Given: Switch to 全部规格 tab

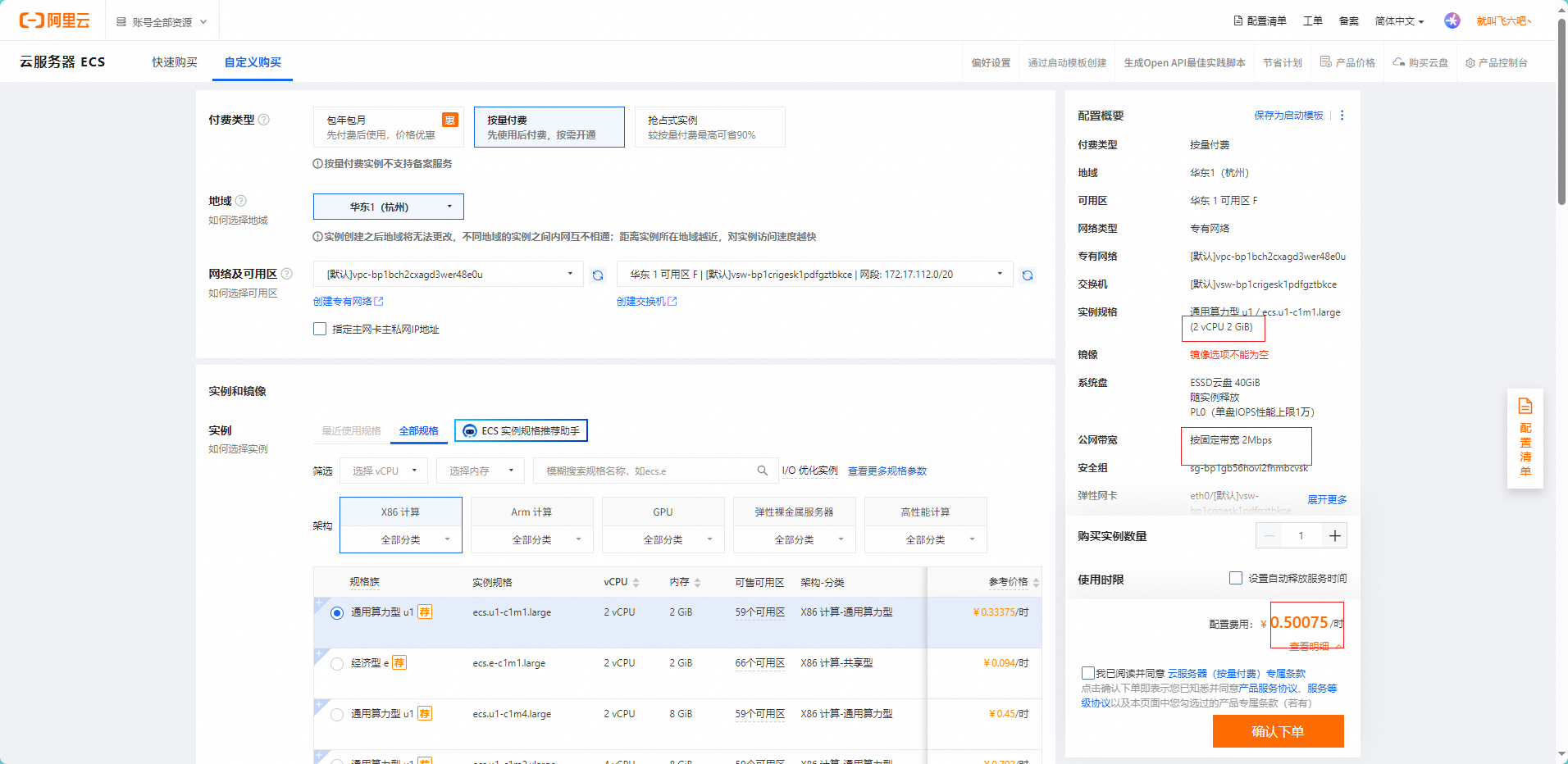Looking at the screenshot, I should click(x=419, y=431).
